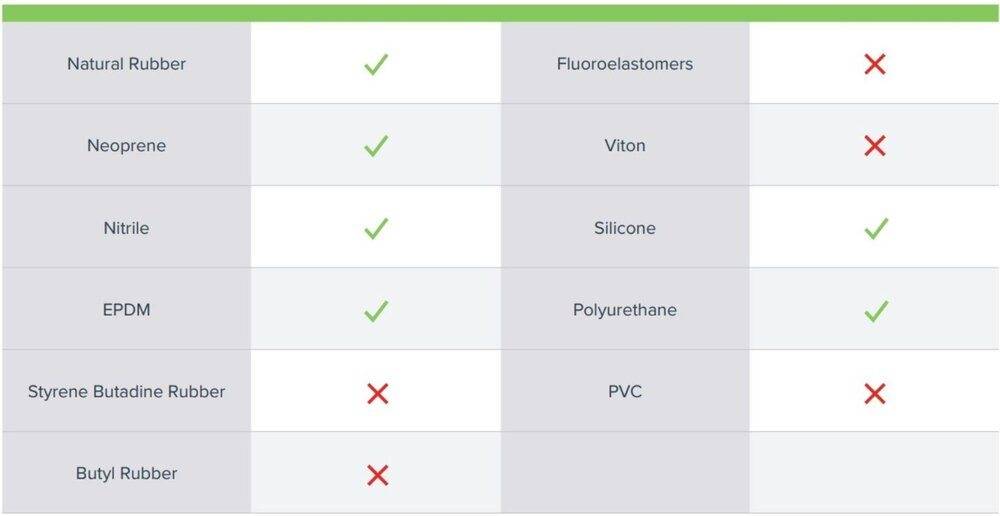Select the Viton material name
Screen dimensions: 1000x516
[x=625, y=146]
